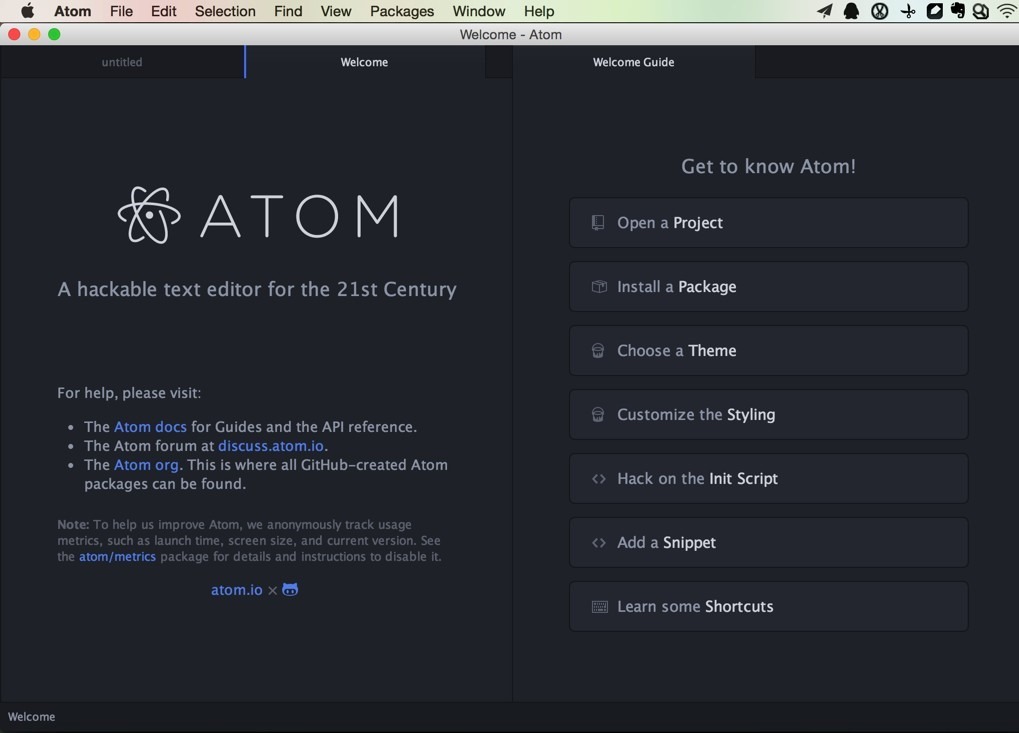Click the For help, please visit text
This screenshot has height=733, width=1019.
(x=129, y=393)
